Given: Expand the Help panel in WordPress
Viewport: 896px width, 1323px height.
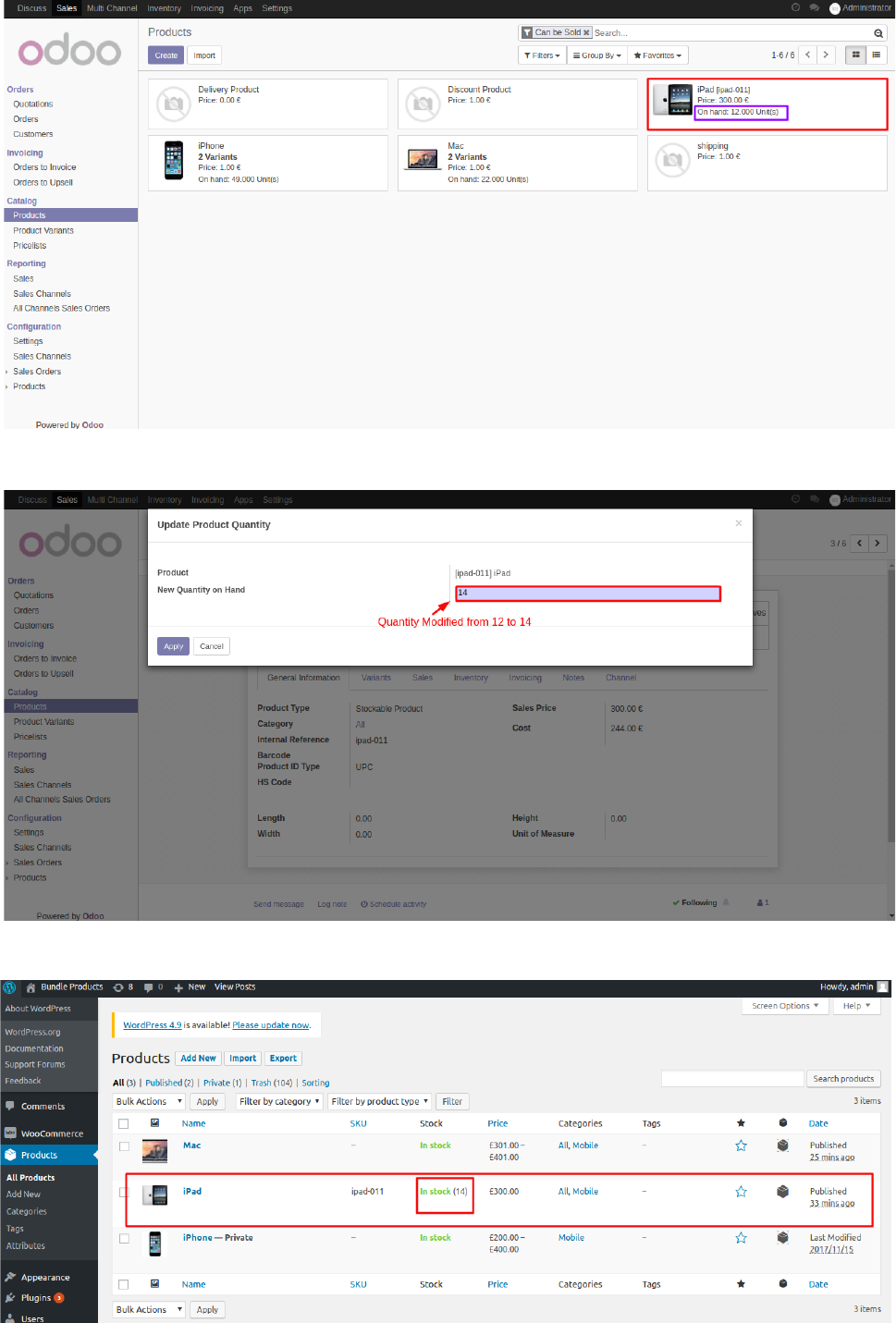Looking at the screenshot, I should click(x=856, y=1006).
